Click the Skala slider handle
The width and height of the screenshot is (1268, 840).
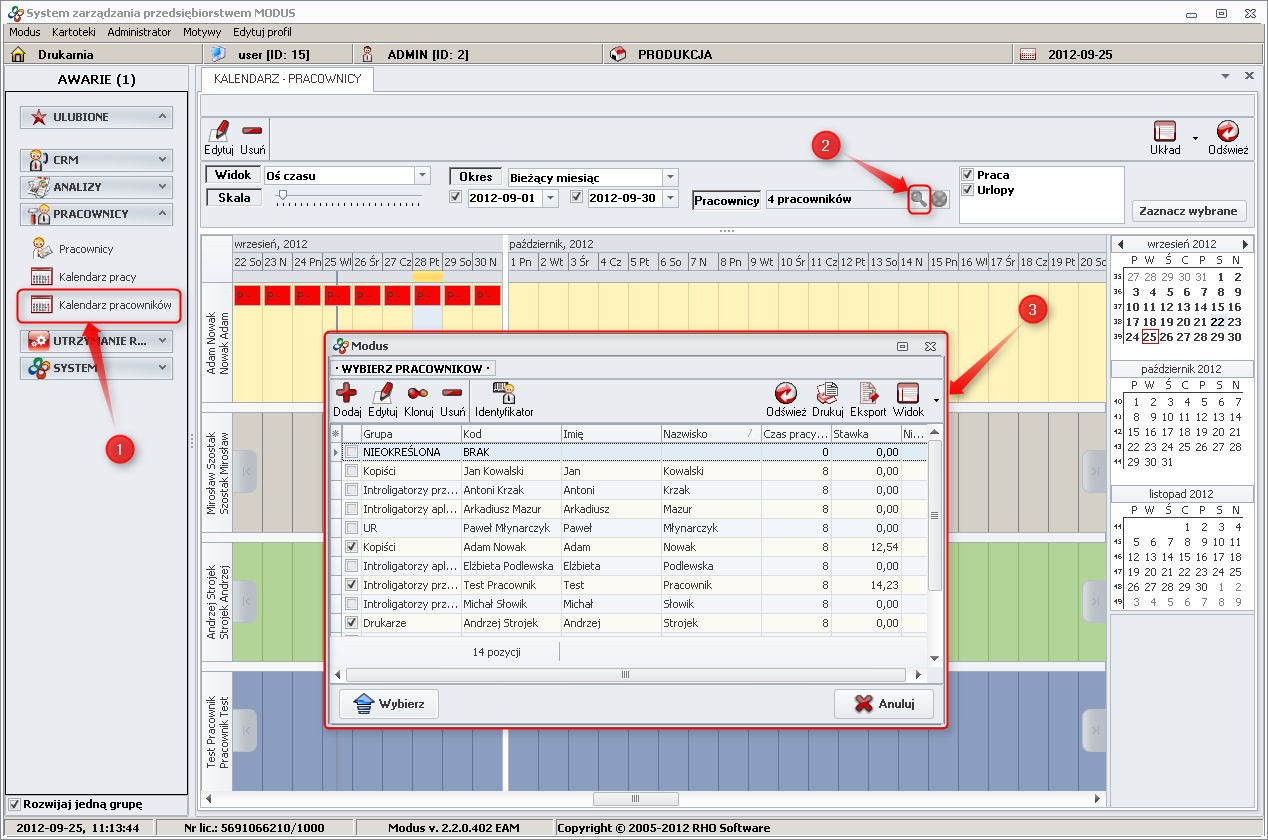pyautogui.click(x=283, y=196)
